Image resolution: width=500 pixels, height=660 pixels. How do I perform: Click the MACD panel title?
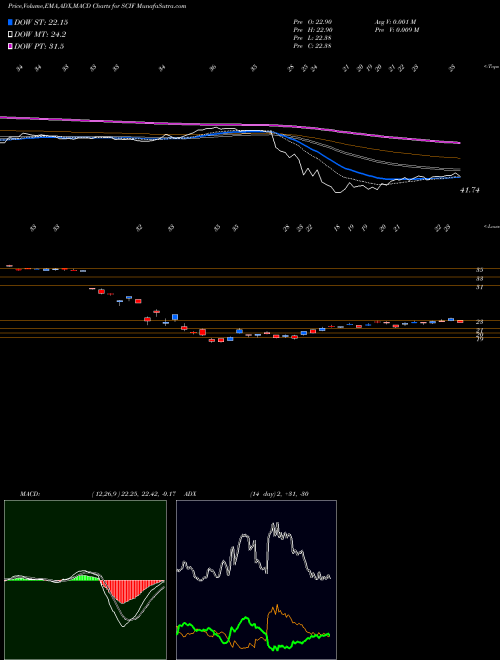tap(29, 494)
